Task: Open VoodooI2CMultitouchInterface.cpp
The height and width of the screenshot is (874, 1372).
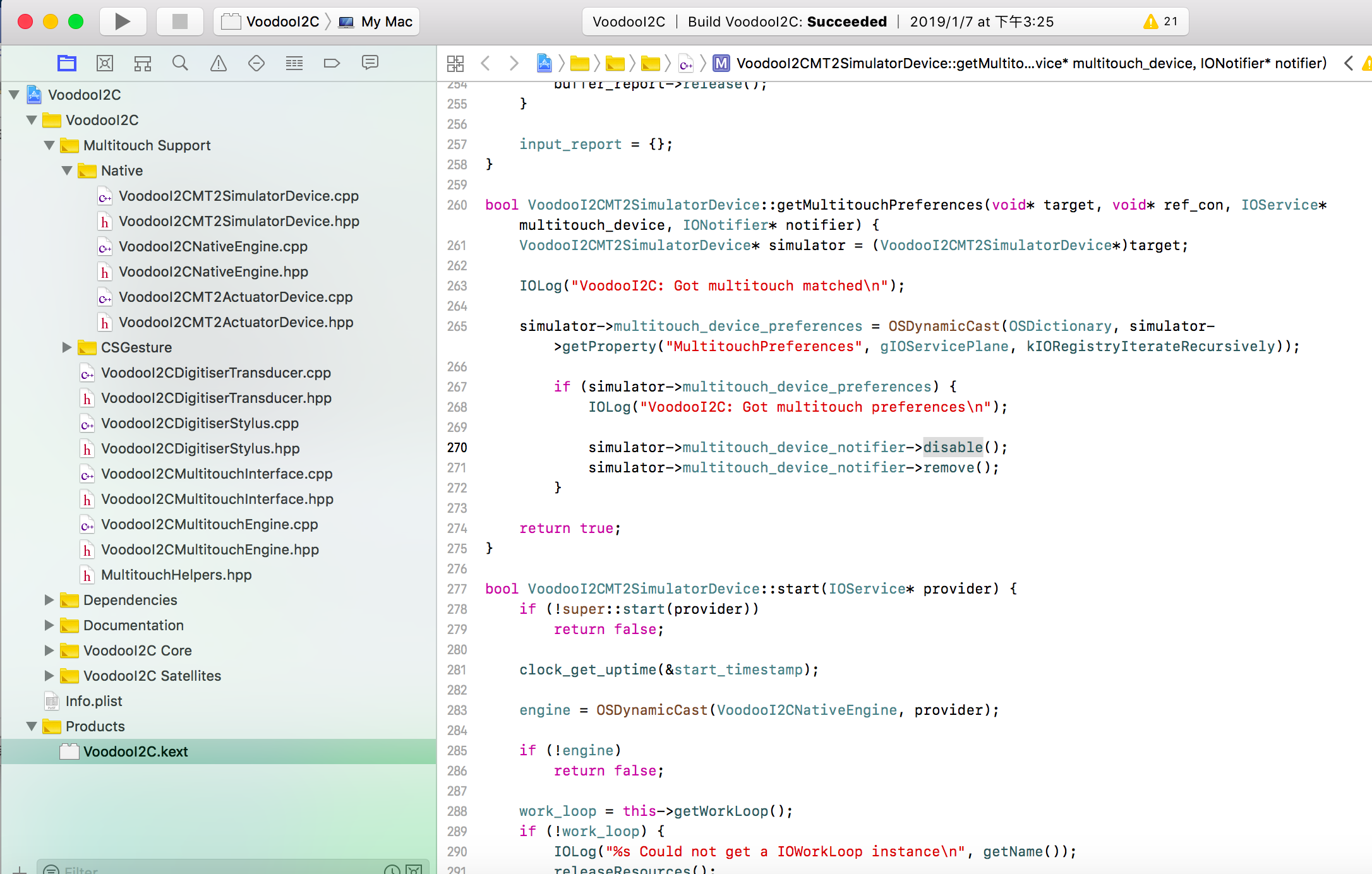Action: click(x=217, y=474)
